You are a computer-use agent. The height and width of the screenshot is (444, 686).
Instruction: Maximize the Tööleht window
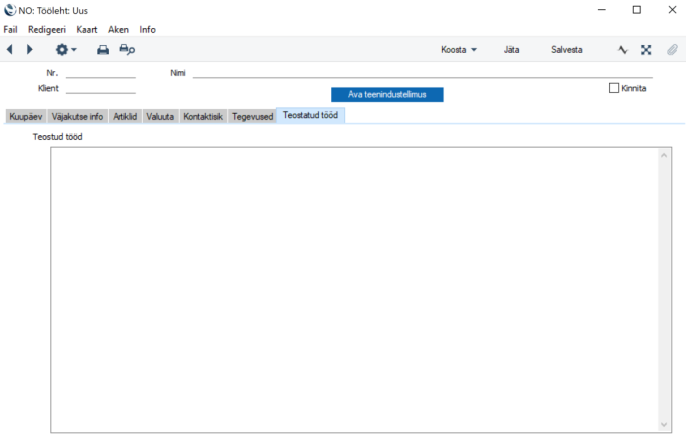click(637, 10)
